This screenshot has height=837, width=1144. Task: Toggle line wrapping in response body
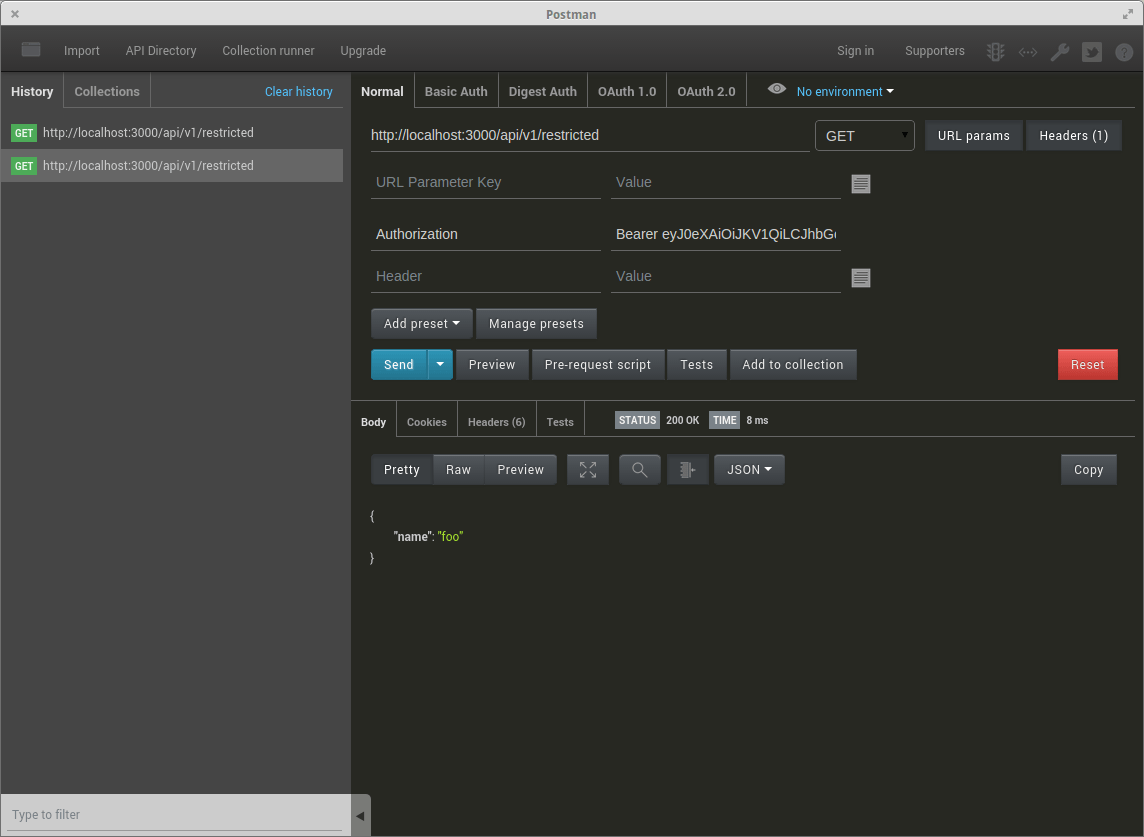(x=688, y=470)
